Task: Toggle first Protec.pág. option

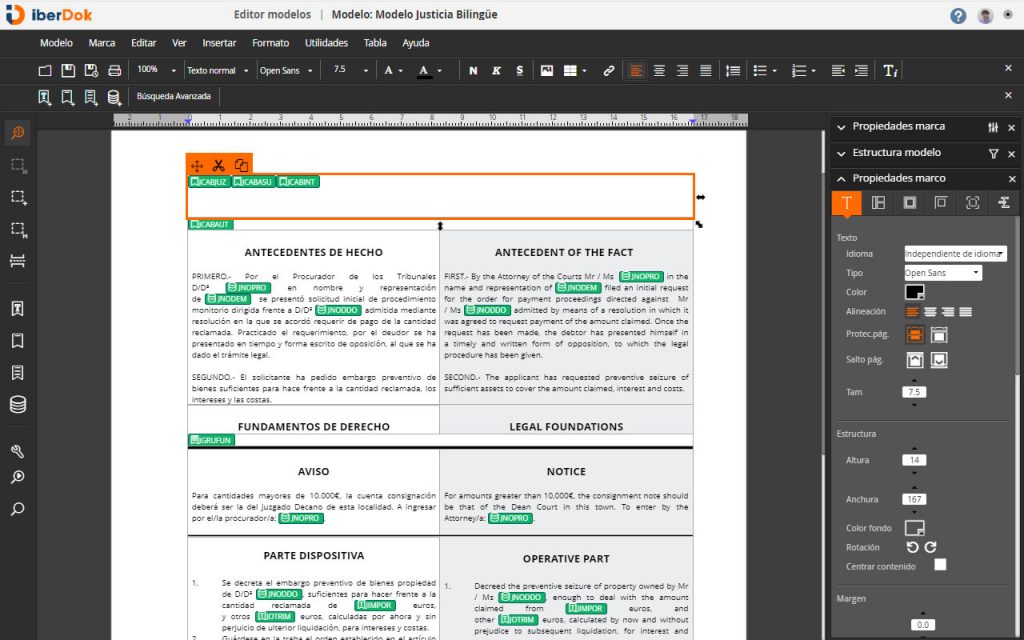Action: (x=915, y=335)
